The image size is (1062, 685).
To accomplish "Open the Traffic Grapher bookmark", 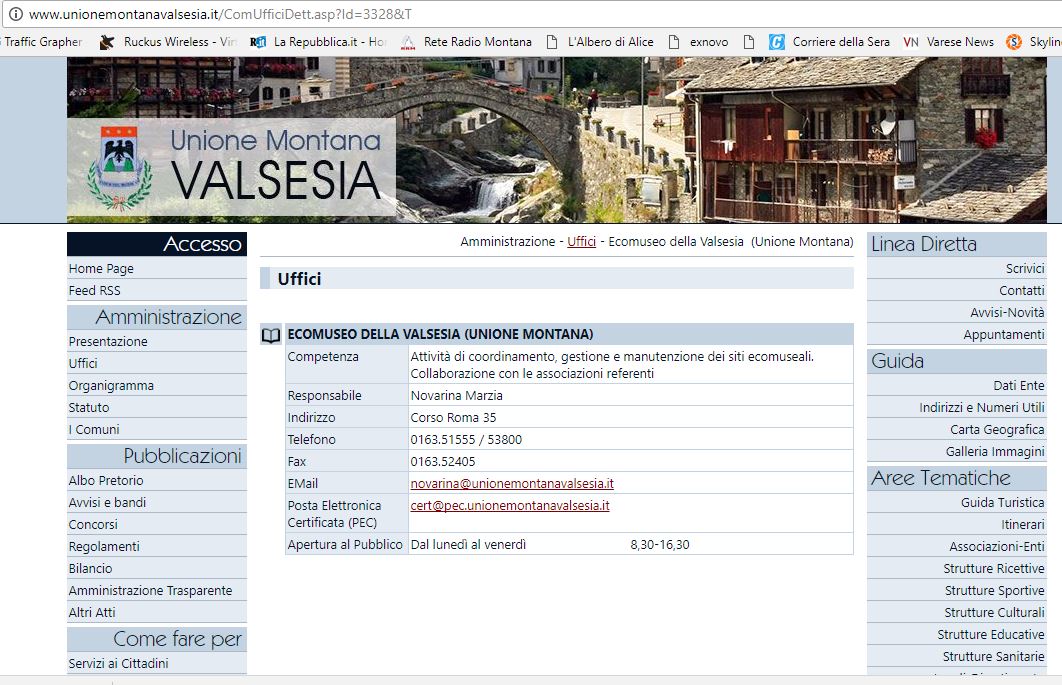I will tap(43, 42).
